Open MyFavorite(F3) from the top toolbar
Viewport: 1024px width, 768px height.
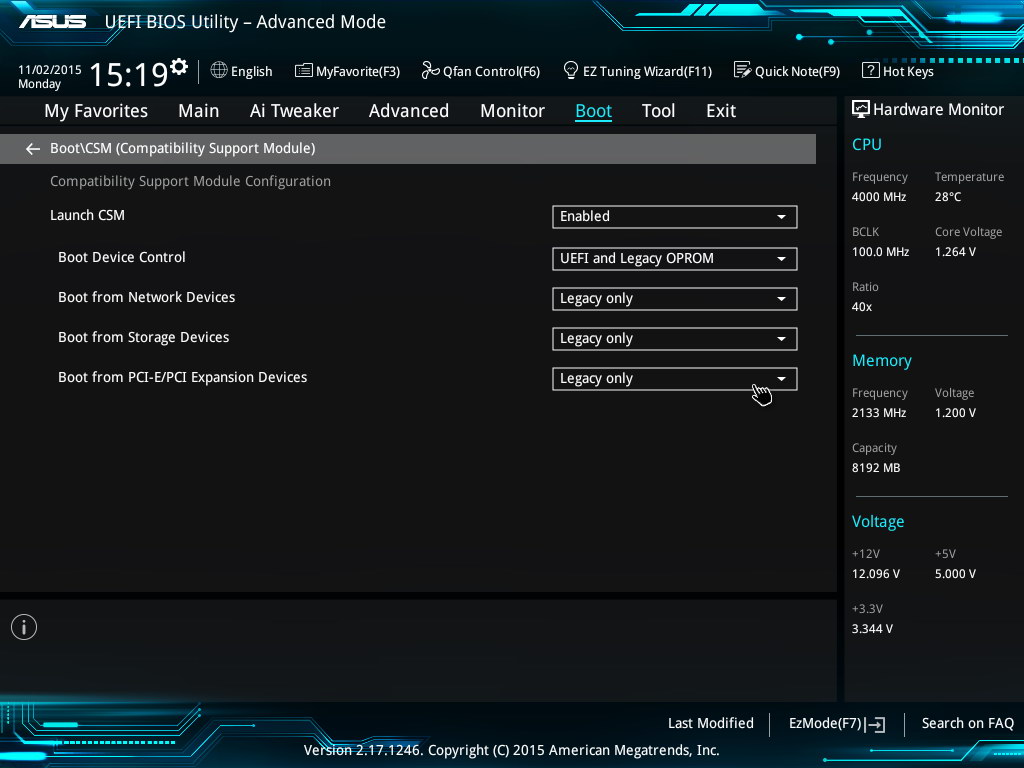347,71
